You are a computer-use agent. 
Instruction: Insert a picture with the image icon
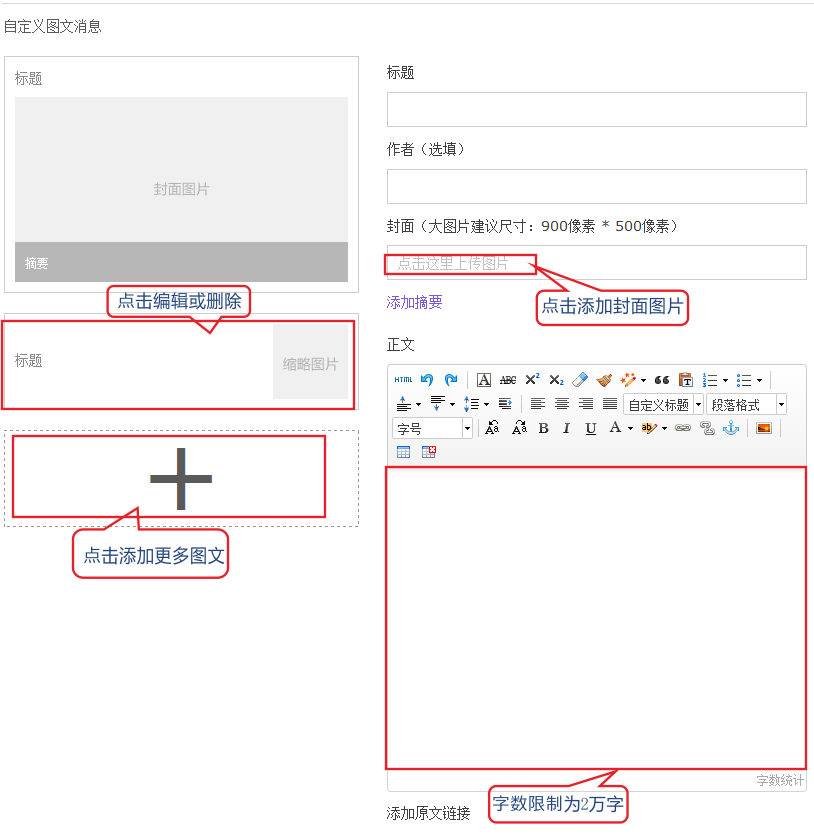point(764,428)
